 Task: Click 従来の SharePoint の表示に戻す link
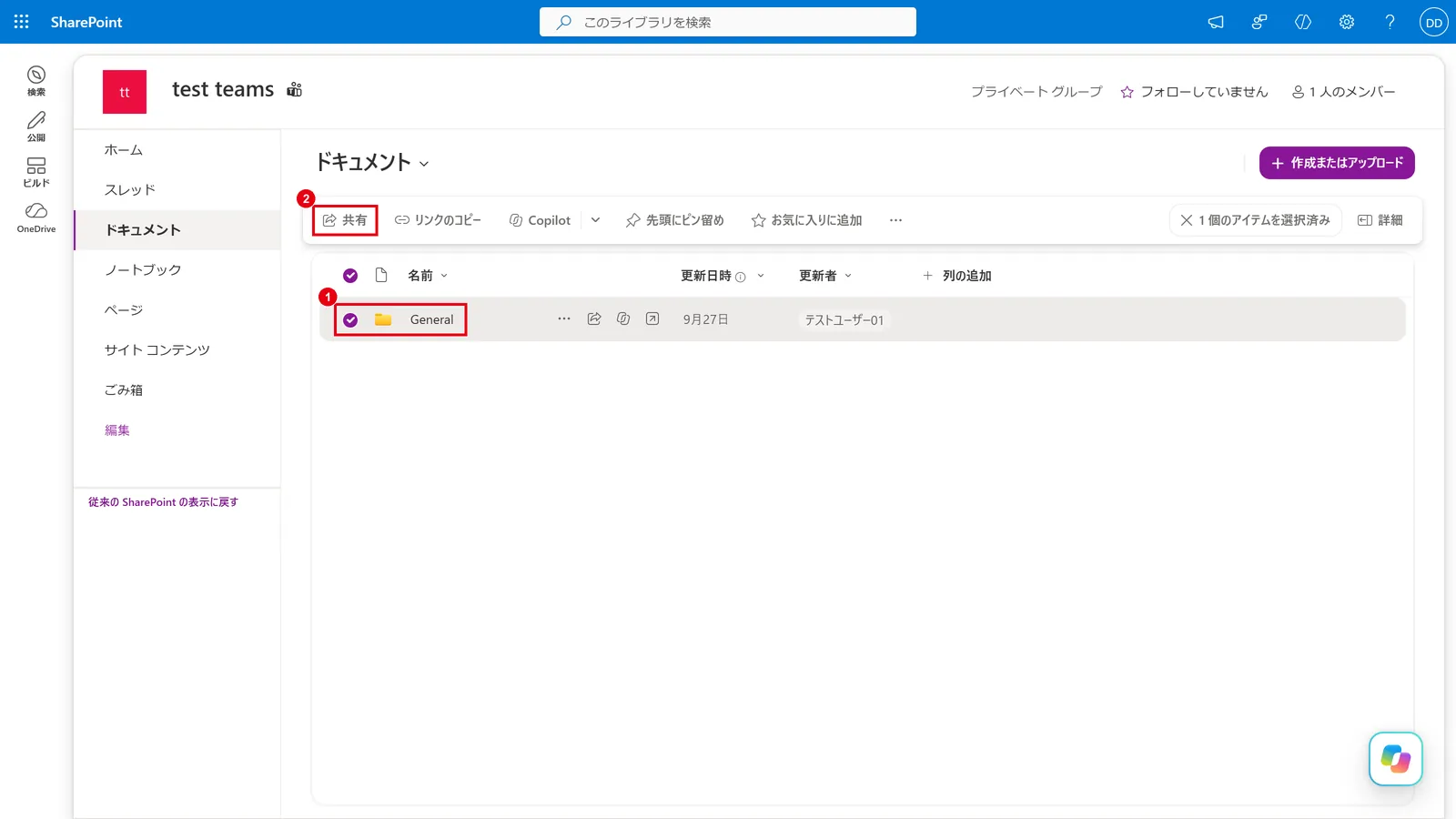(163, 502)
